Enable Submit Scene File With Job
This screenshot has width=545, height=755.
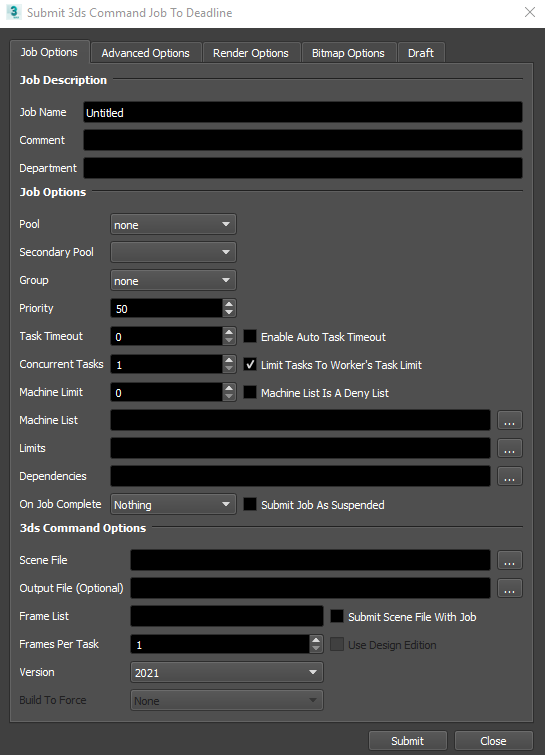tap(337, 616)
